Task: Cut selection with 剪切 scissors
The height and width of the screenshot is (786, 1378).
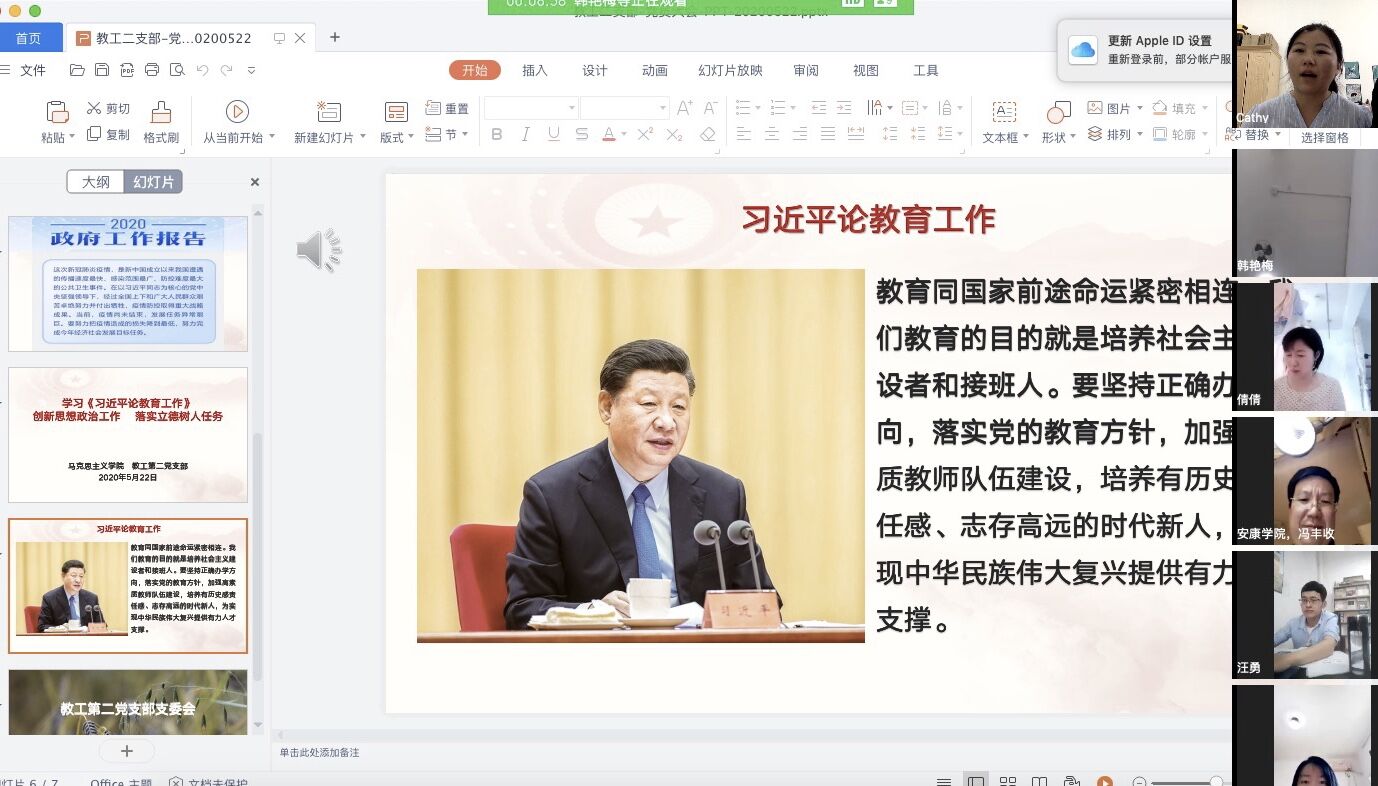Action: point(108,108)
